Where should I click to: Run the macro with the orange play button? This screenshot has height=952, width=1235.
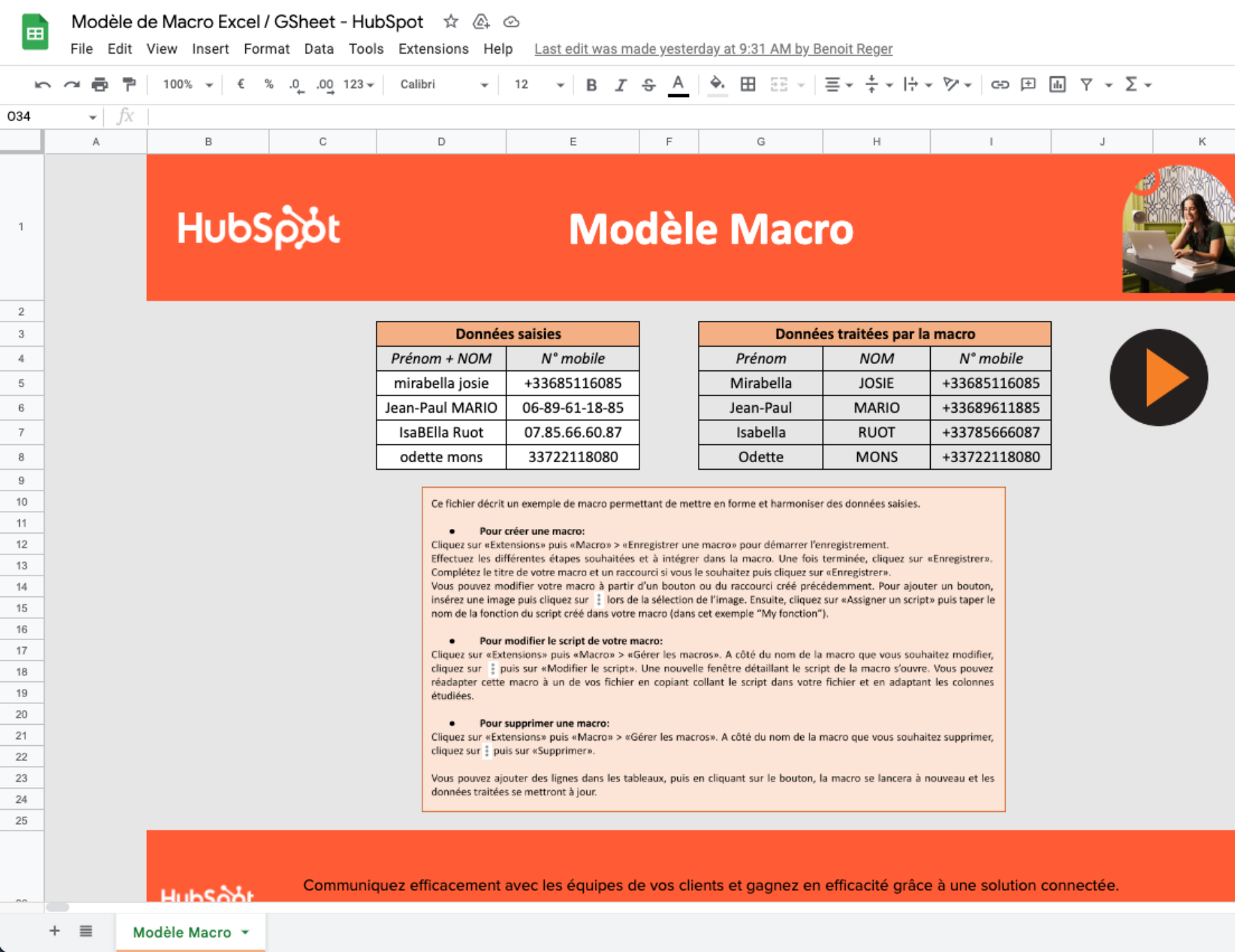pyautogui.click(x=1159, y=377)
